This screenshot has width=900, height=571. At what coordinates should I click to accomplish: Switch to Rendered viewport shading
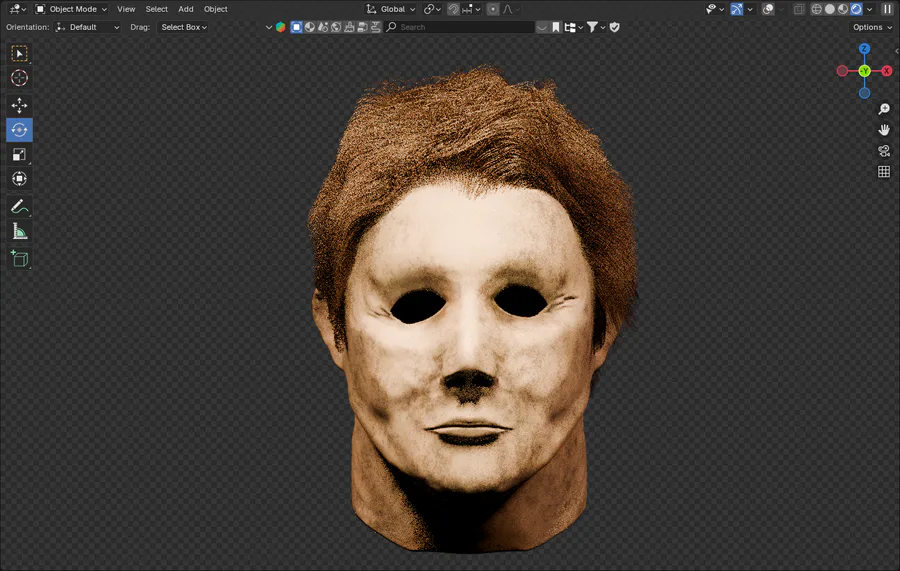point(856,9)
